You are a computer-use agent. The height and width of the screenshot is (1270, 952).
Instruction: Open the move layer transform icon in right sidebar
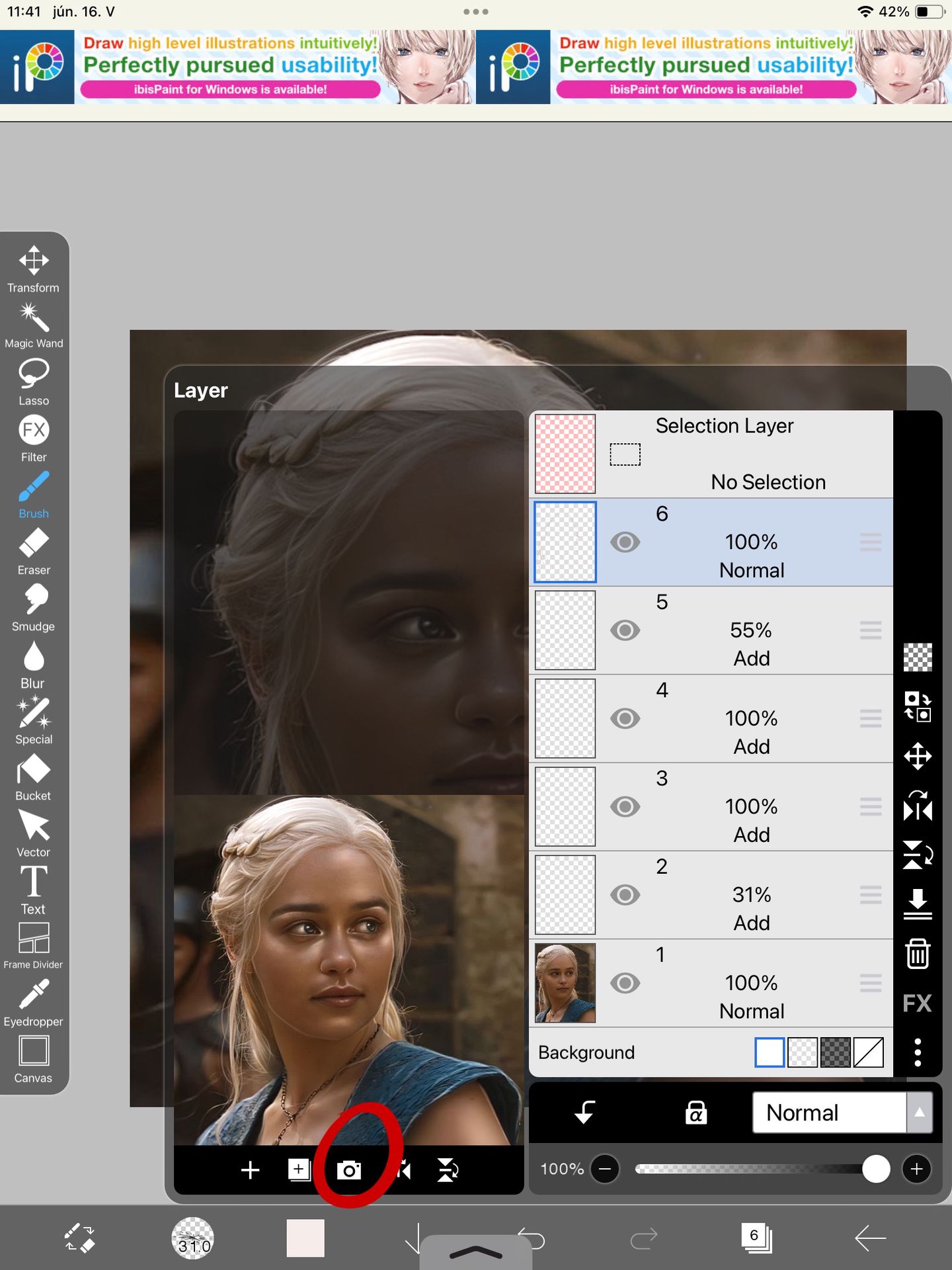pos(918,756)
